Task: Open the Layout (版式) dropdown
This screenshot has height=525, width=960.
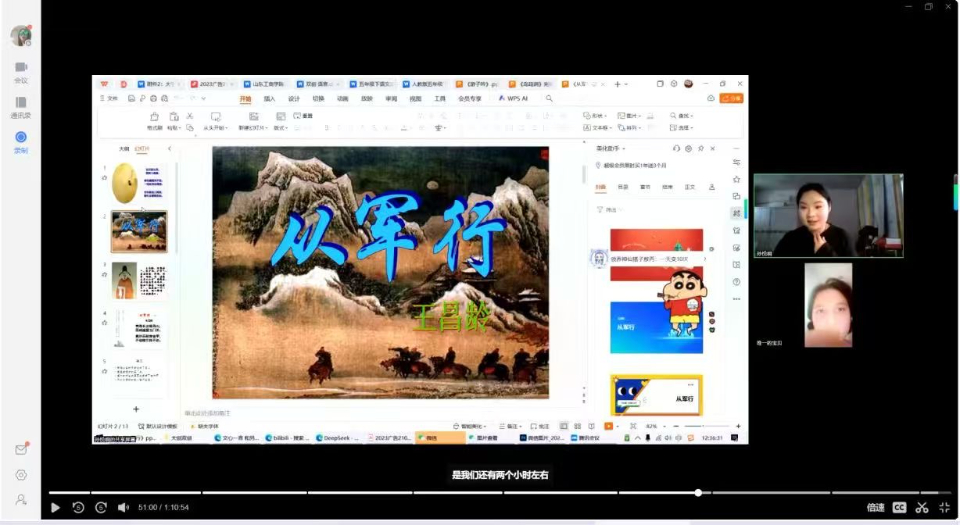Action: pyautogui.click(x=280, y=121)
